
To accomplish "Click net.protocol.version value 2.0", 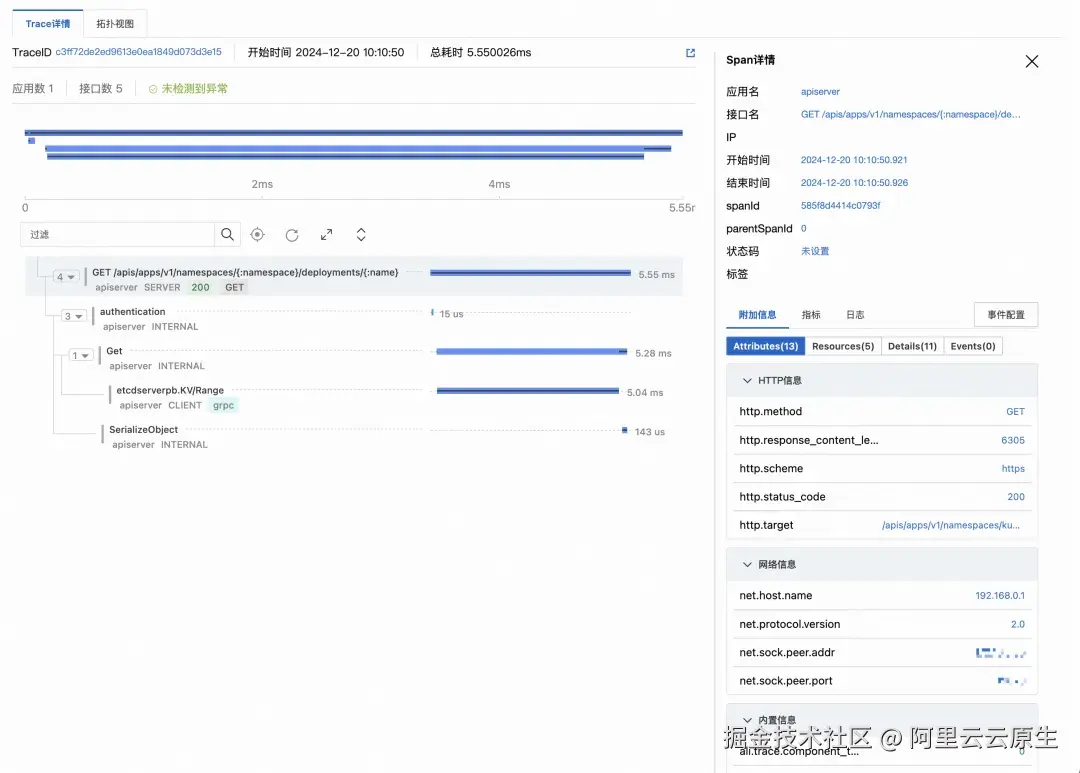I will [1017, 624].
